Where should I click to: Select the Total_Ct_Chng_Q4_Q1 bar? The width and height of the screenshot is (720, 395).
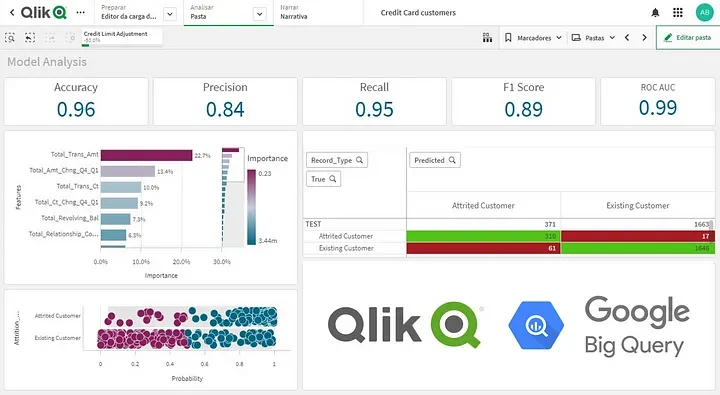tap(119, 203)
